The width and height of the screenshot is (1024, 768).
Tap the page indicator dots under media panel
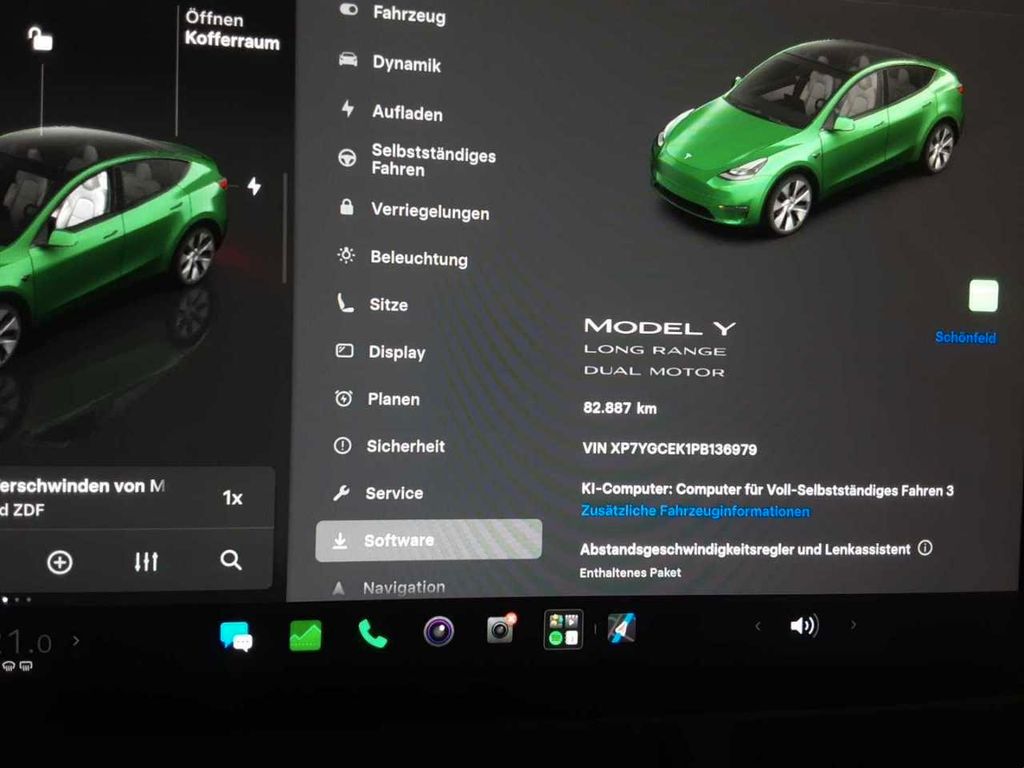[x=16, y=599]
